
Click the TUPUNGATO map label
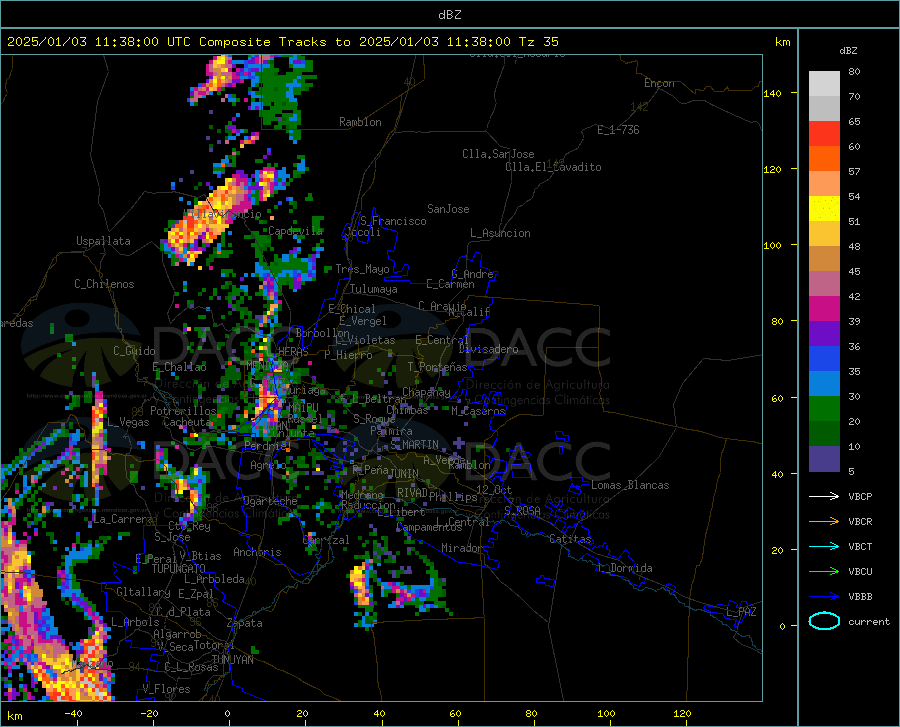tap(179, 569)
